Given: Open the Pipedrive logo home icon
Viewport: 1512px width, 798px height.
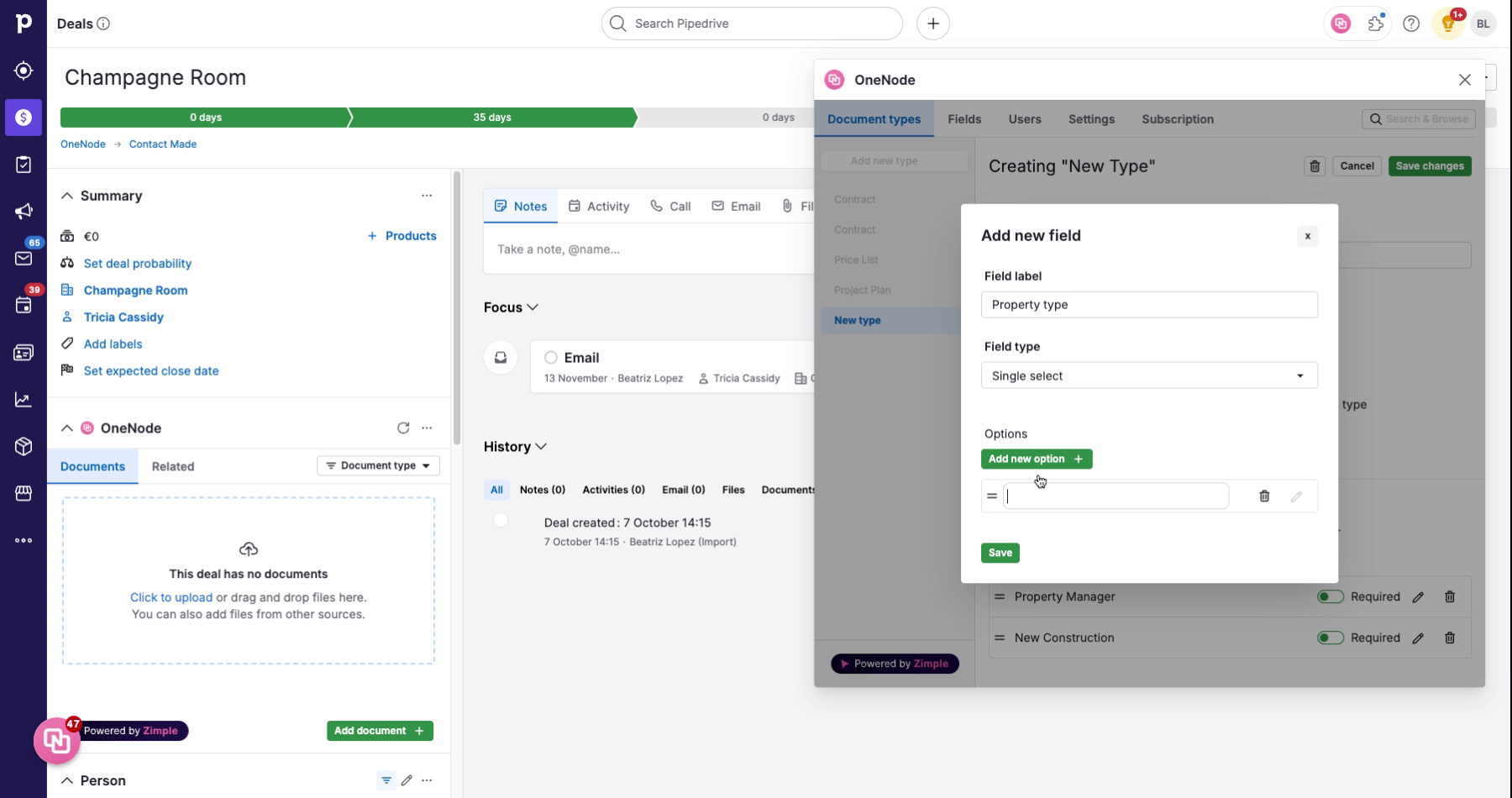Looking at the screenshot, I should [x=24, y=24].
